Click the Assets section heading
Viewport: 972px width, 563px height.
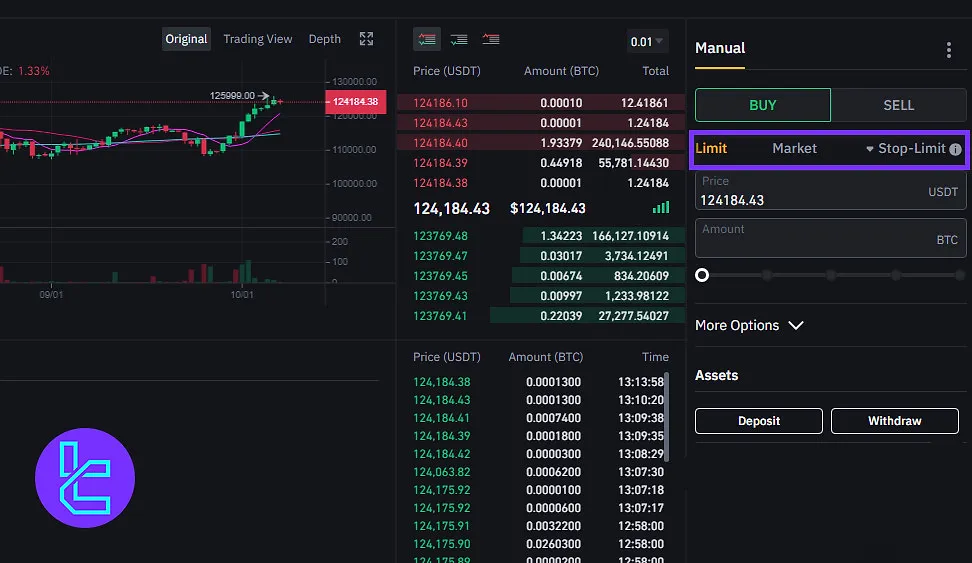717,375
